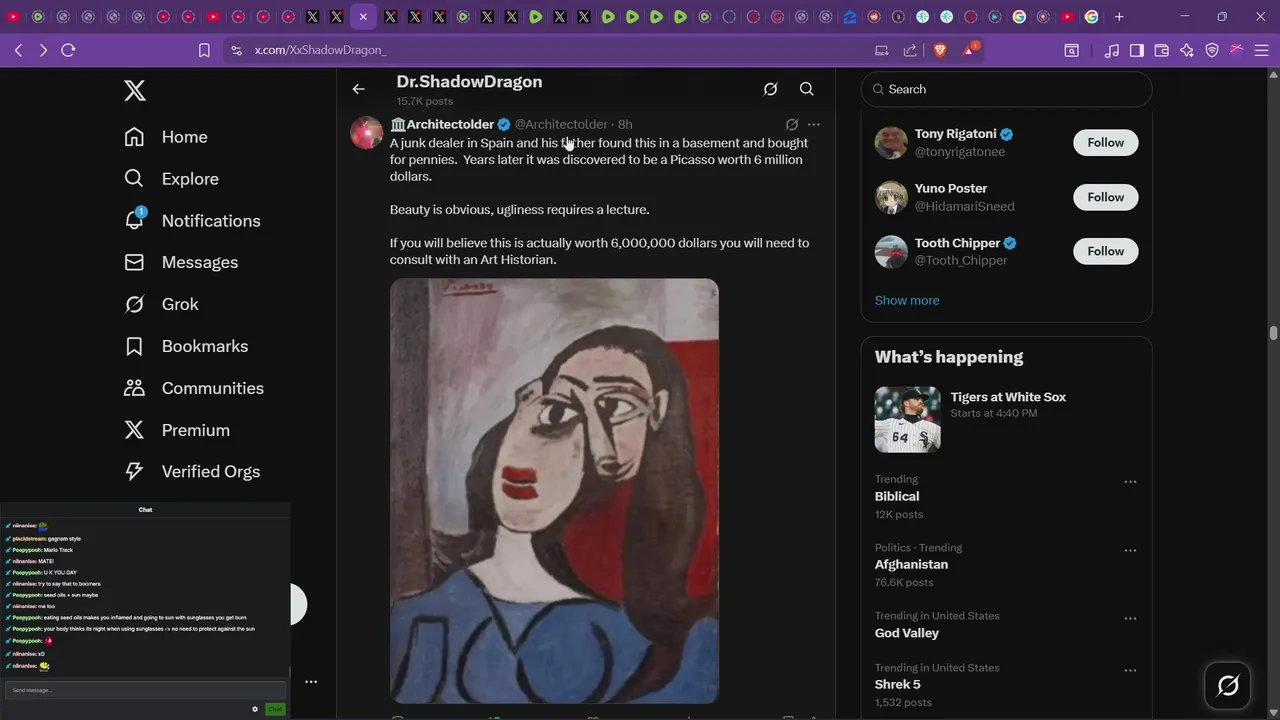Open the Biblical trending topic
The height and width of the screenshot is (720, 1280).
(x=897, y=496)
